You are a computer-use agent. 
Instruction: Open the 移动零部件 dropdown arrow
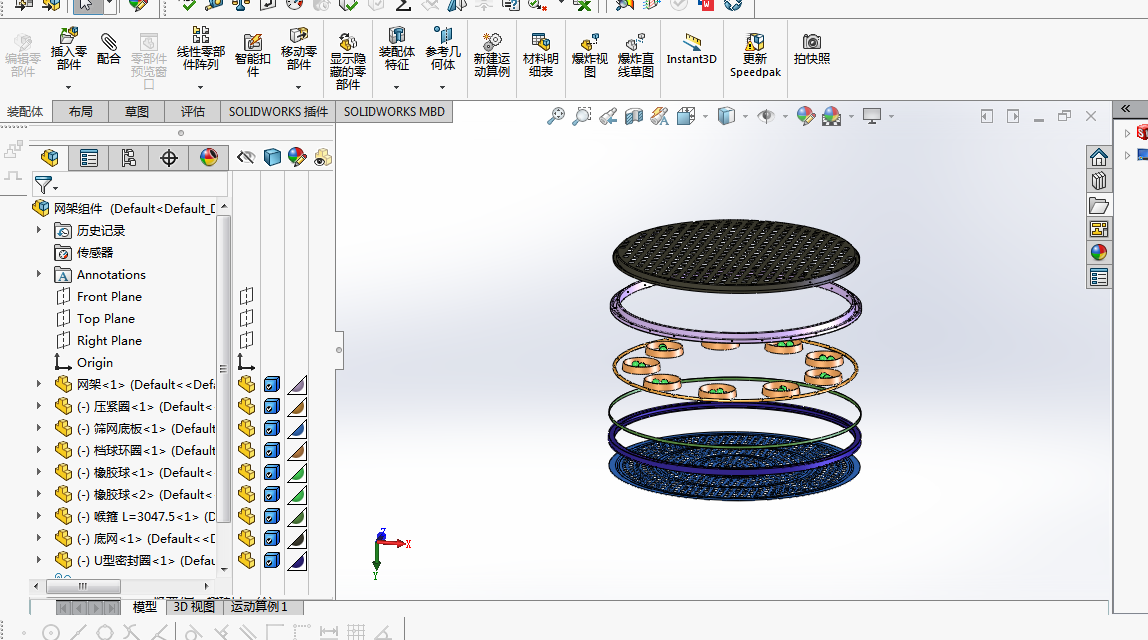click(x=298, y=87)
